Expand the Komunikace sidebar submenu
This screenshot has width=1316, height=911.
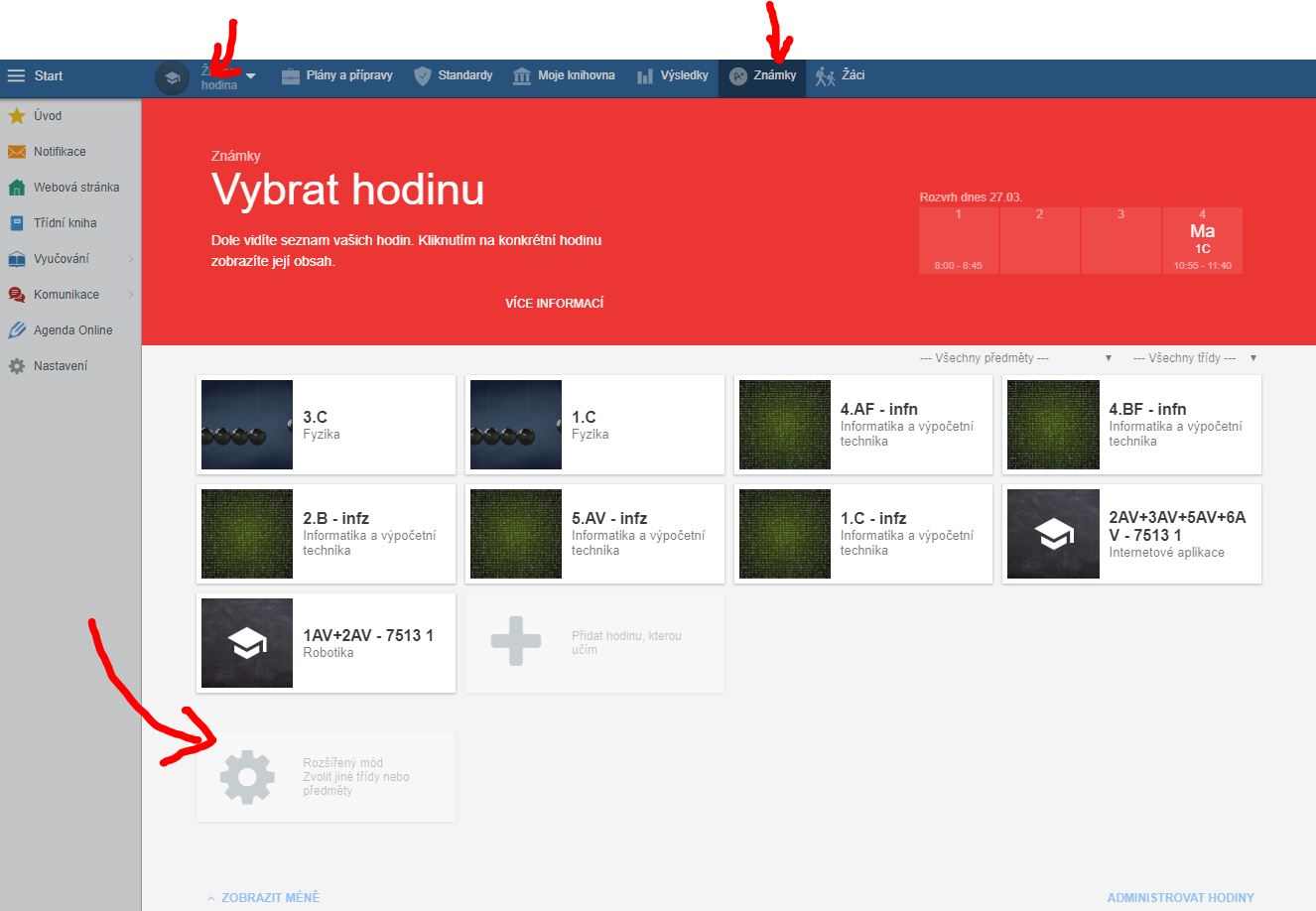point(130,295)
